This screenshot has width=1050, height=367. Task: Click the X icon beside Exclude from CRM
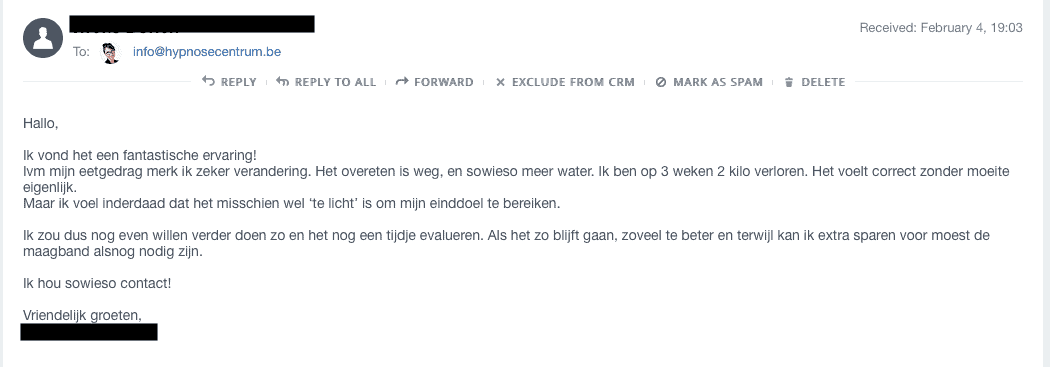(x=500, y=82)
